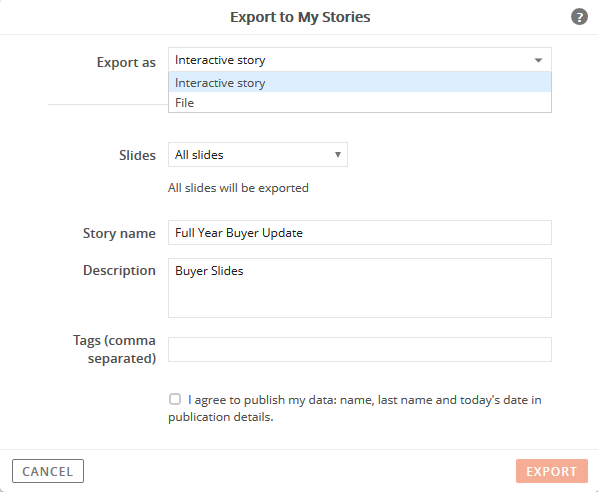Click the Export as combo box field
This screenshot has height=492, width=598.
[x=360, y=59]
